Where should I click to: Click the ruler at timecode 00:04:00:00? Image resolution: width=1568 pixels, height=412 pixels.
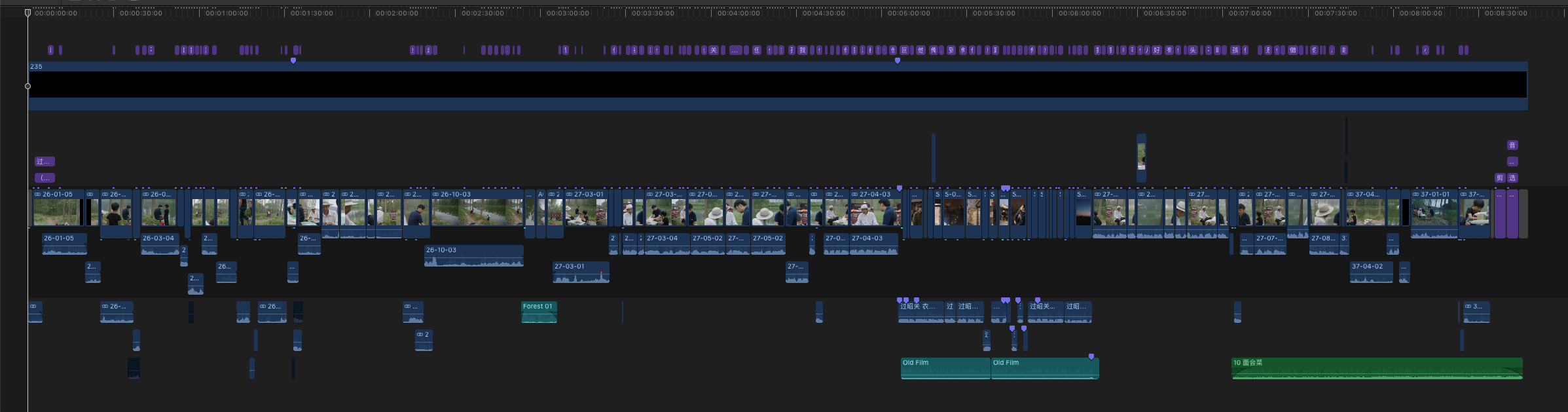click(738, 13)
